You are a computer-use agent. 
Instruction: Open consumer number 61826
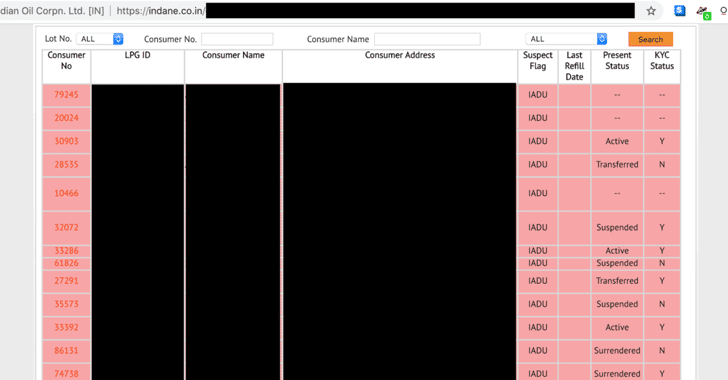[x=66, y=263]
